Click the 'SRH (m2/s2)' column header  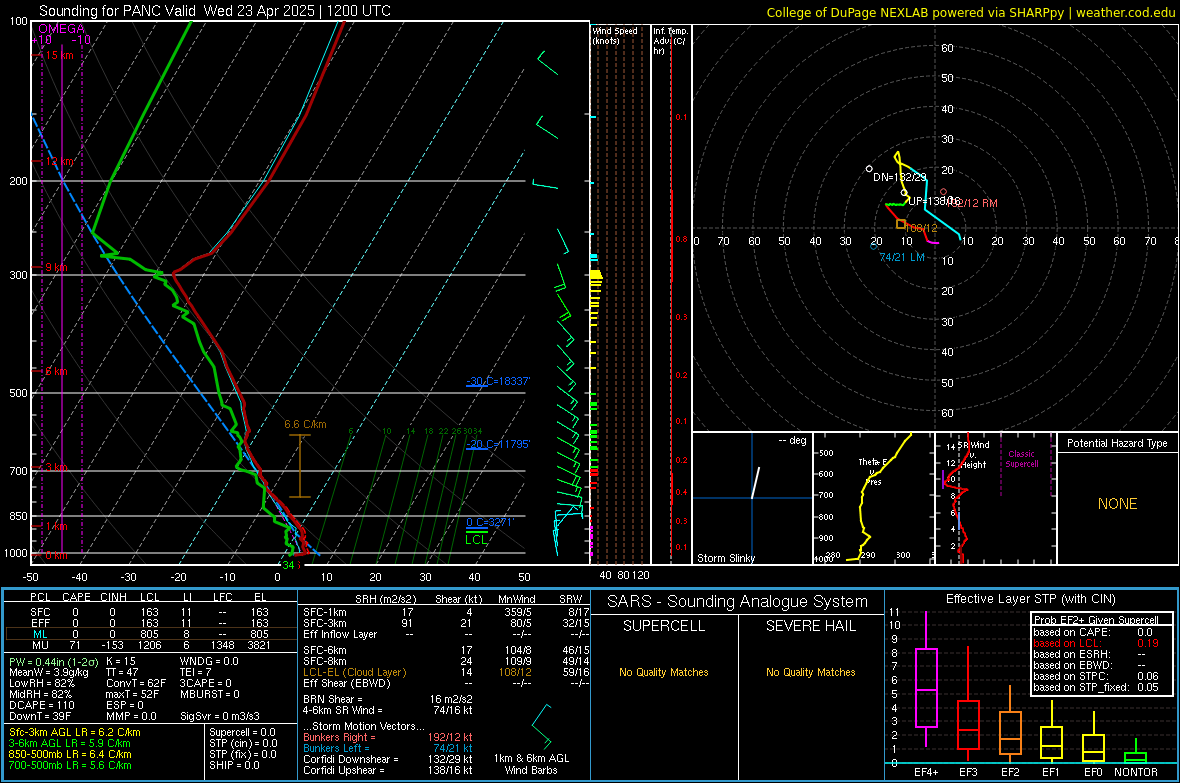385,599
